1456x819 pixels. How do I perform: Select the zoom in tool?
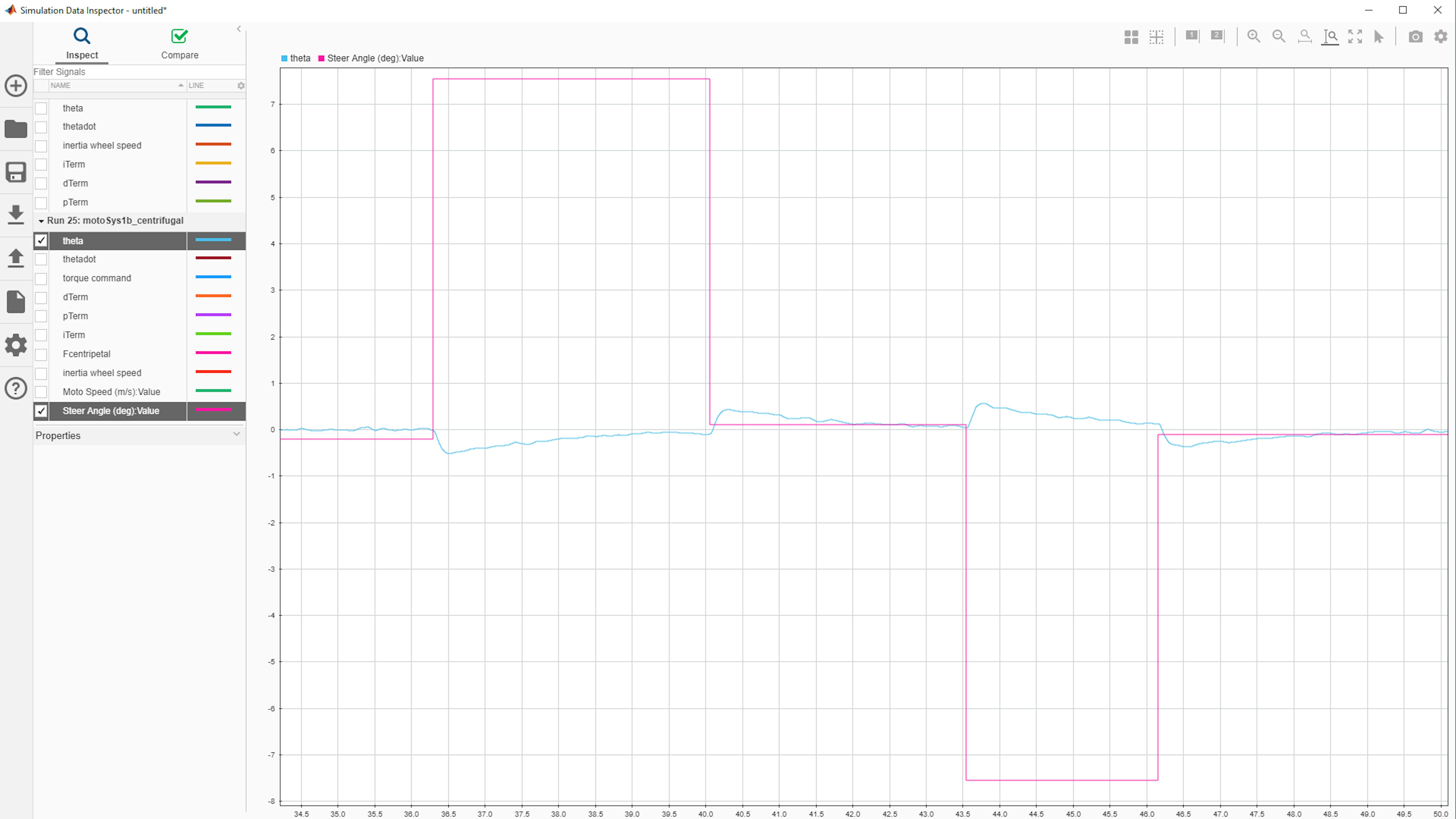1254,36
